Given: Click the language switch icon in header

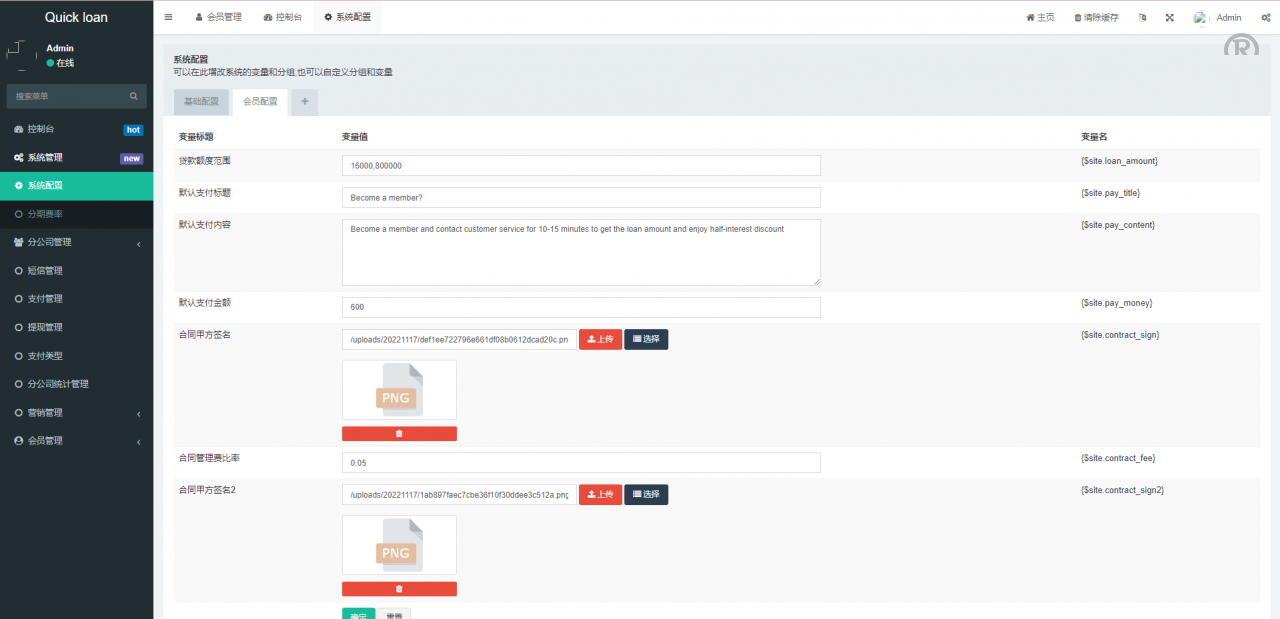Looking at the screenshot, I should (1142, 17).
